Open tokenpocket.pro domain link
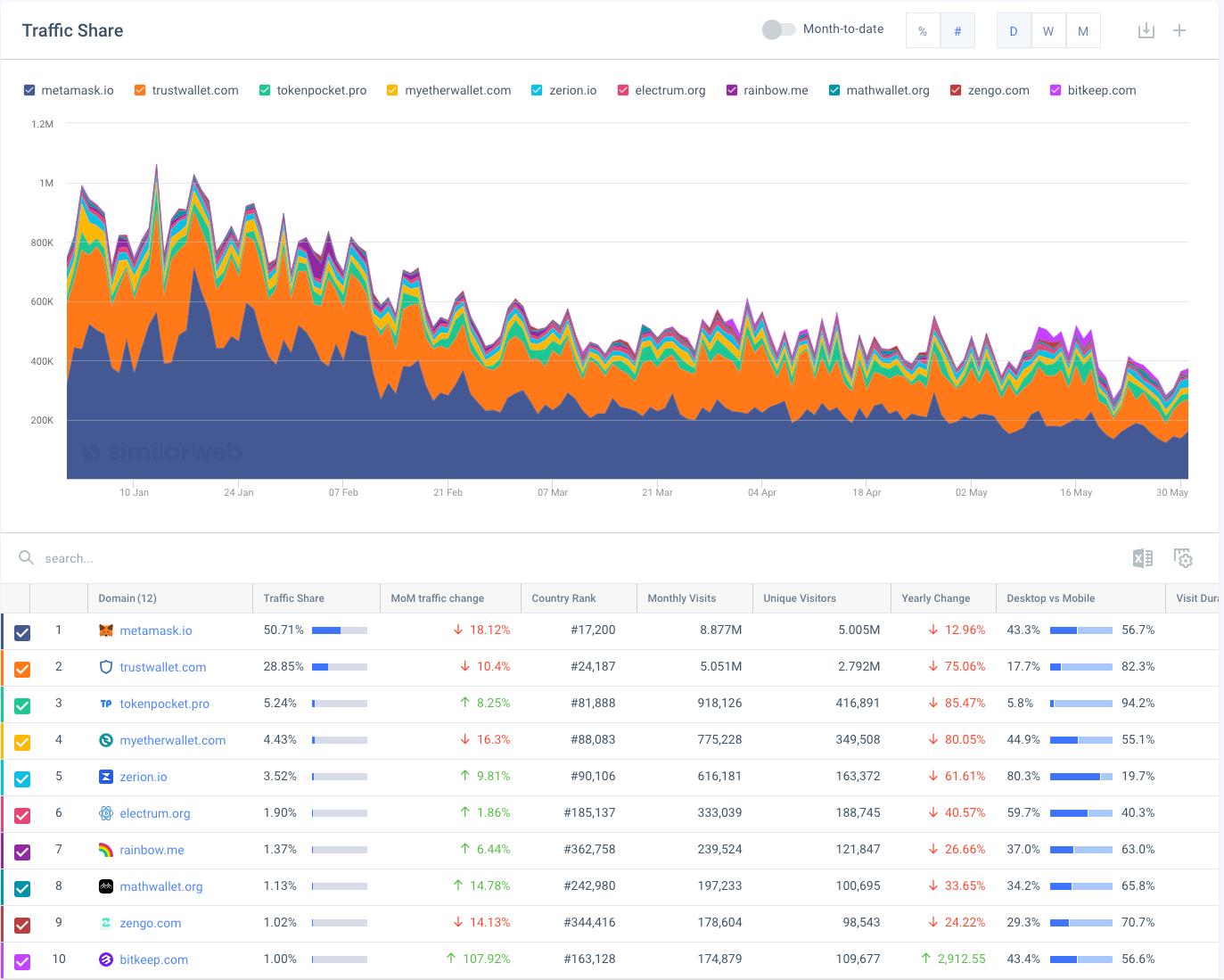Screen dimensions: 1224x980 coord(165,704)
